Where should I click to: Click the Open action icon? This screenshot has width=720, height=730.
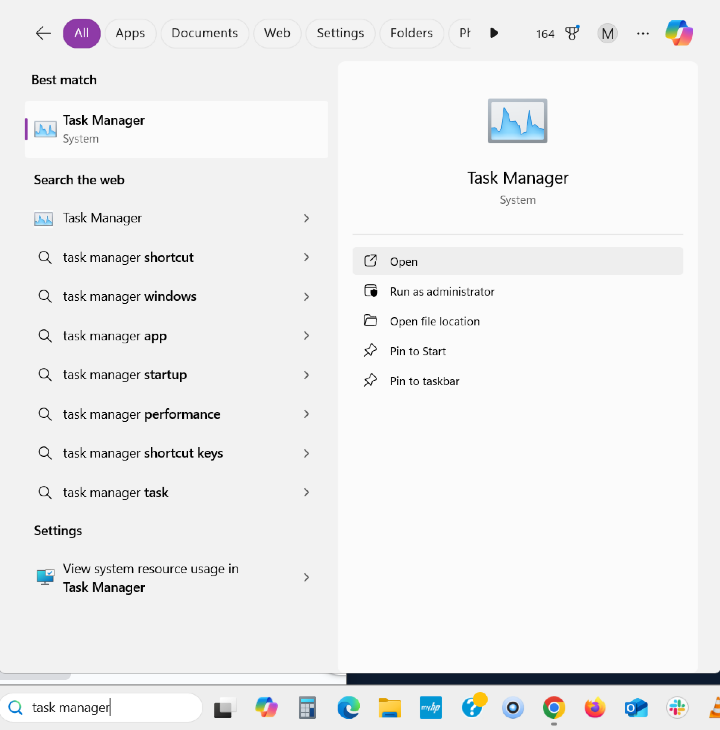(370, 261)
